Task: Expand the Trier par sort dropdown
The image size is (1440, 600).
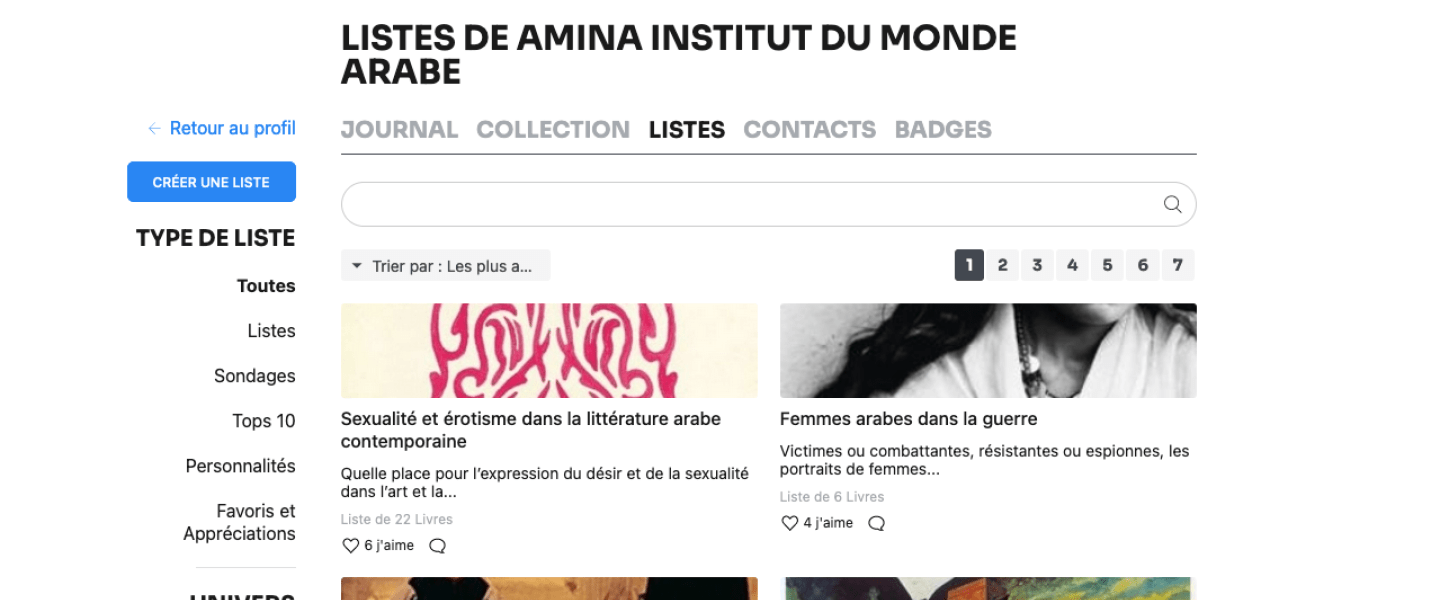Action: (446, 266)
